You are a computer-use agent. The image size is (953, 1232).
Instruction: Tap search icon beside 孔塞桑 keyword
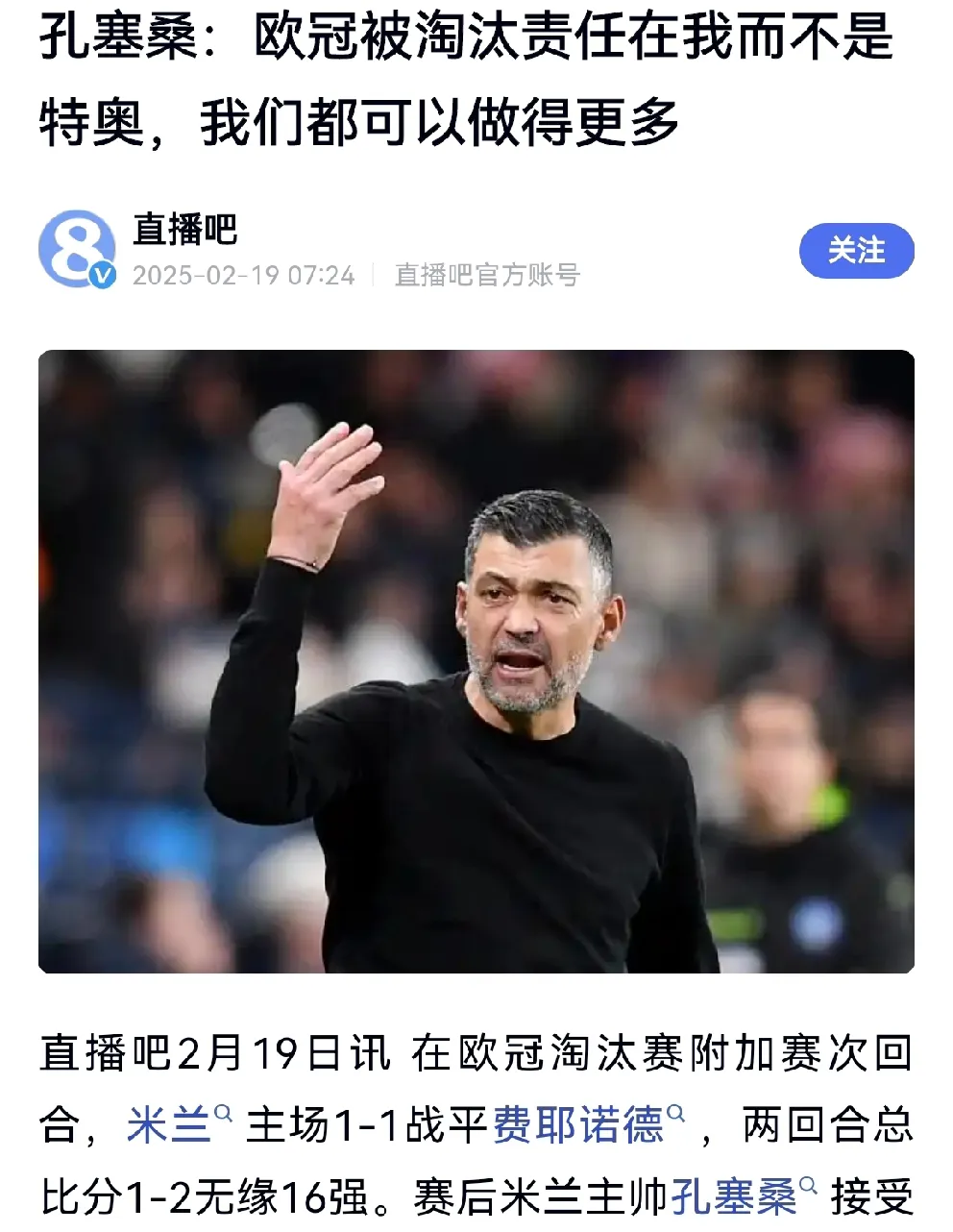[809, 1186]
